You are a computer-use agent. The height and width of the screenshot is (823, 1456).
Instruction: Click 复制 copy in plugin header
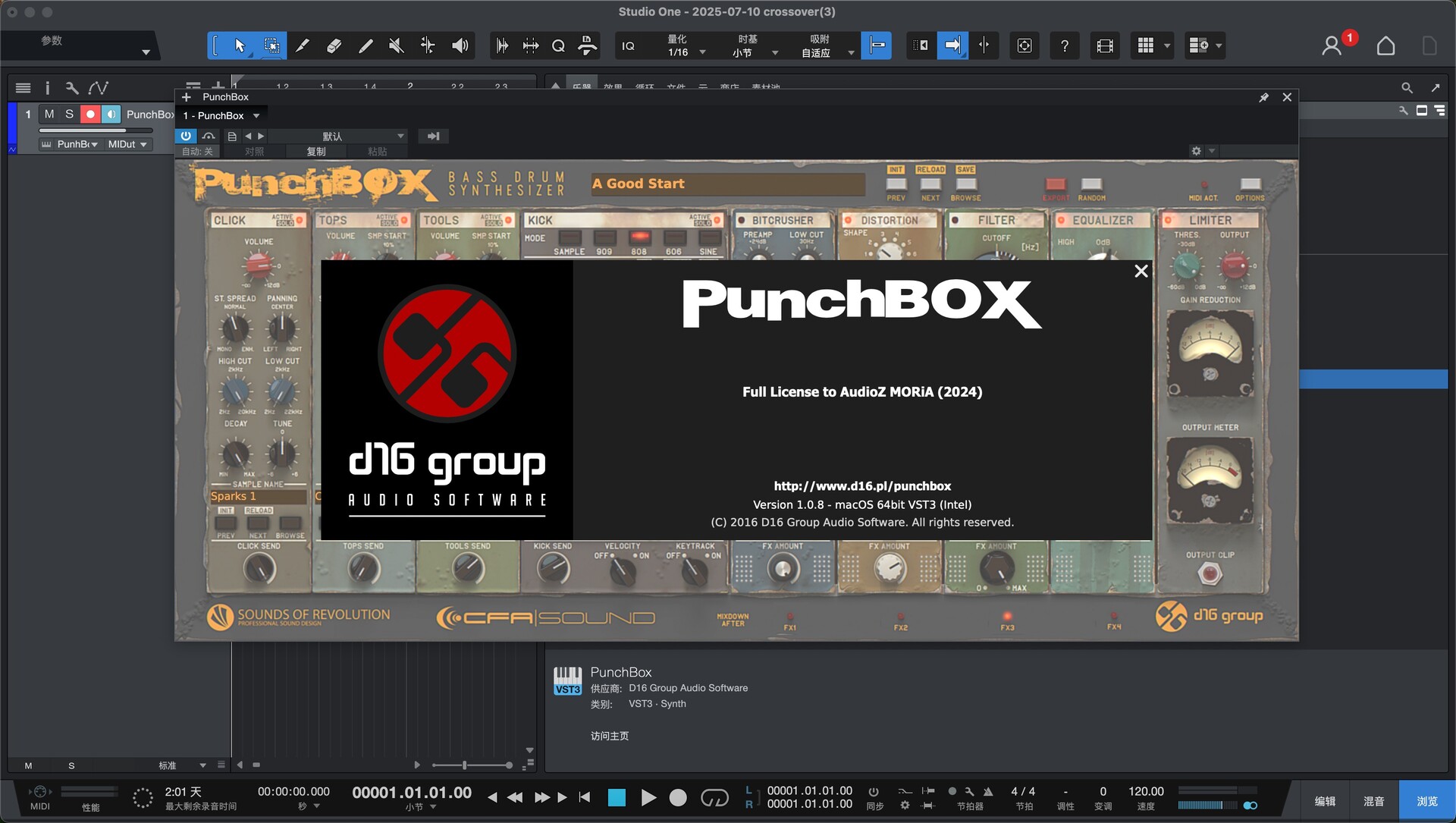(316, 152)
